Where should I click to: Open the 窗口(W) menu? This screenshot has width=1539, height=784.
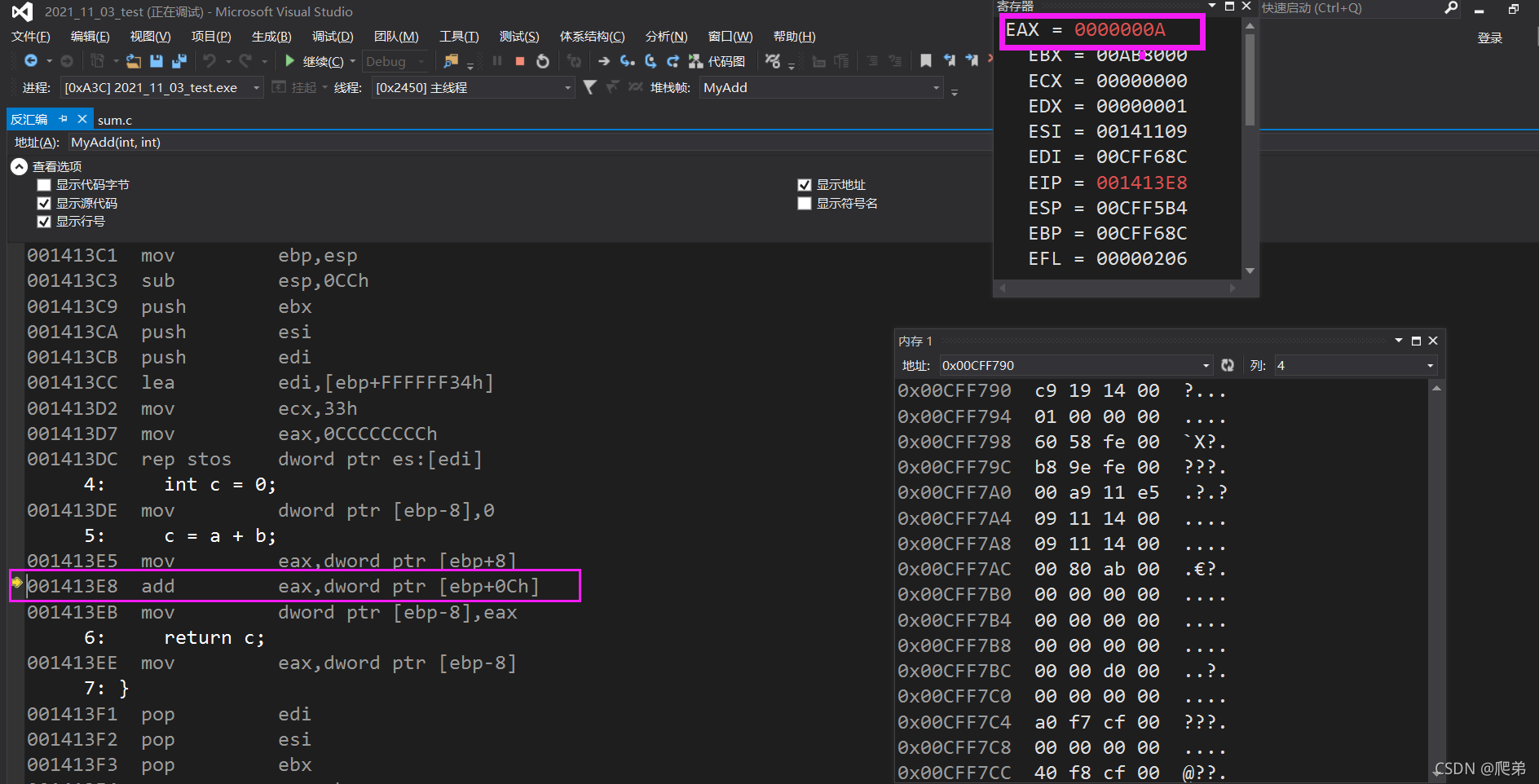click(730, 37)
